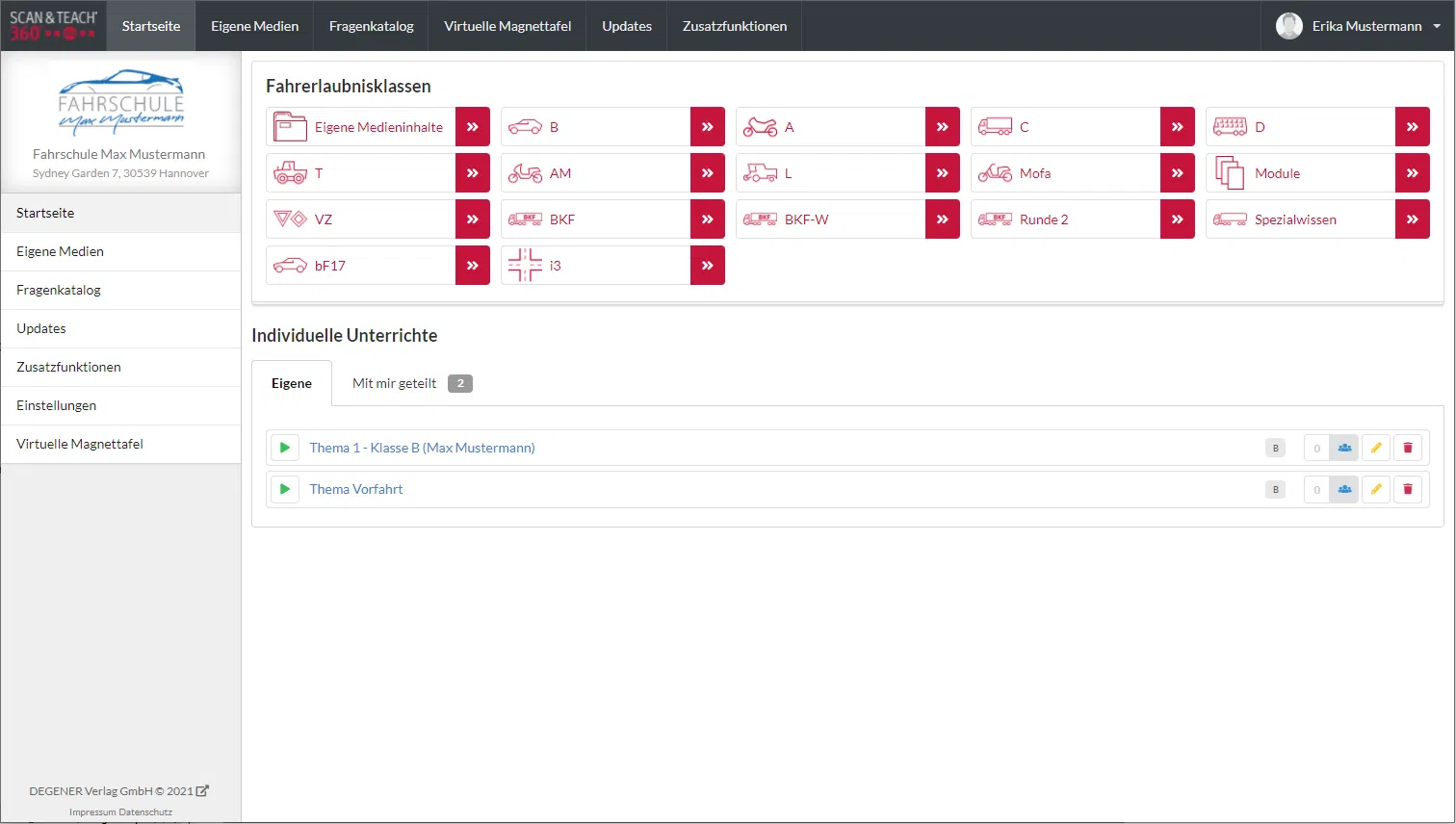1456x824 pixels.
Task: Expand Spezialwissen using the double-arrow button
Action: tap(1412, 219)
